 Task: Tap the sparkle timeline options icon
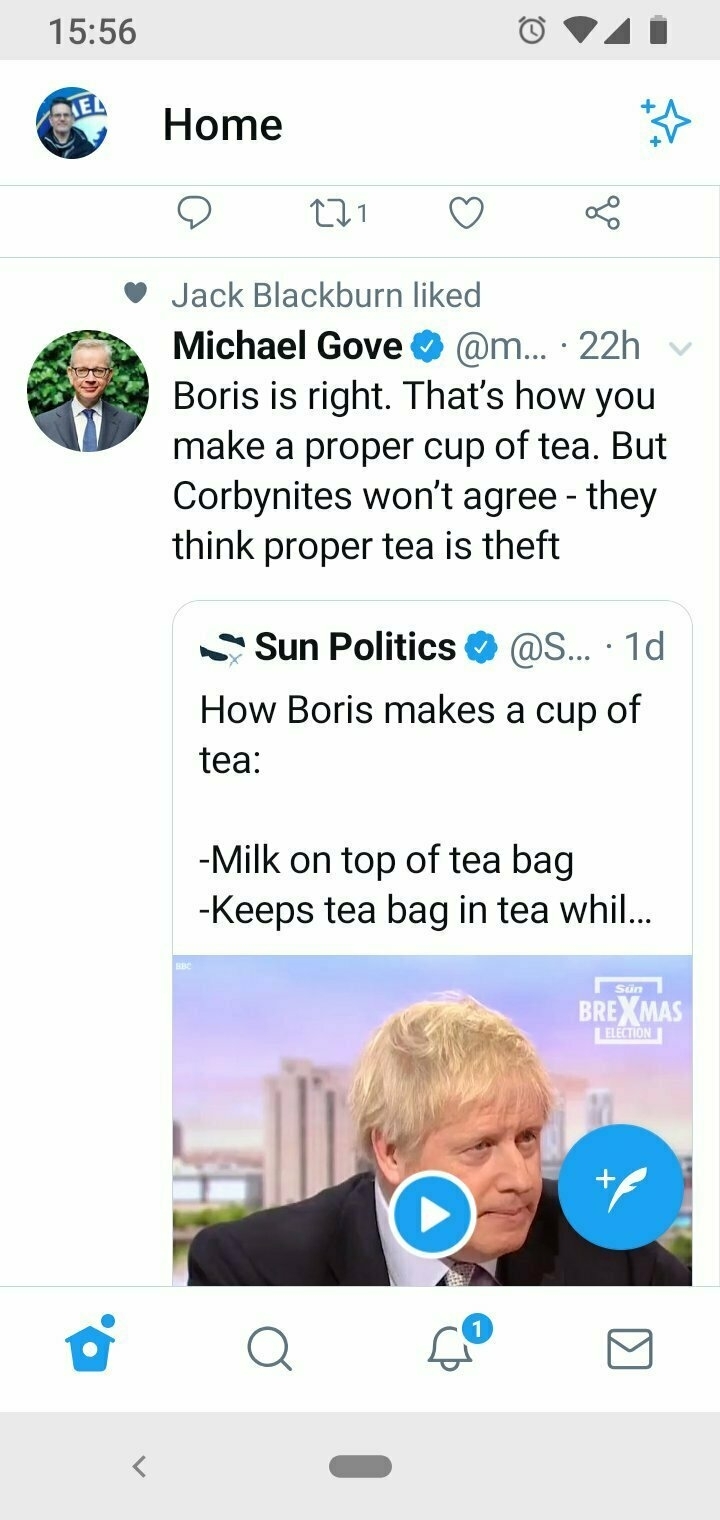point(665,123)
